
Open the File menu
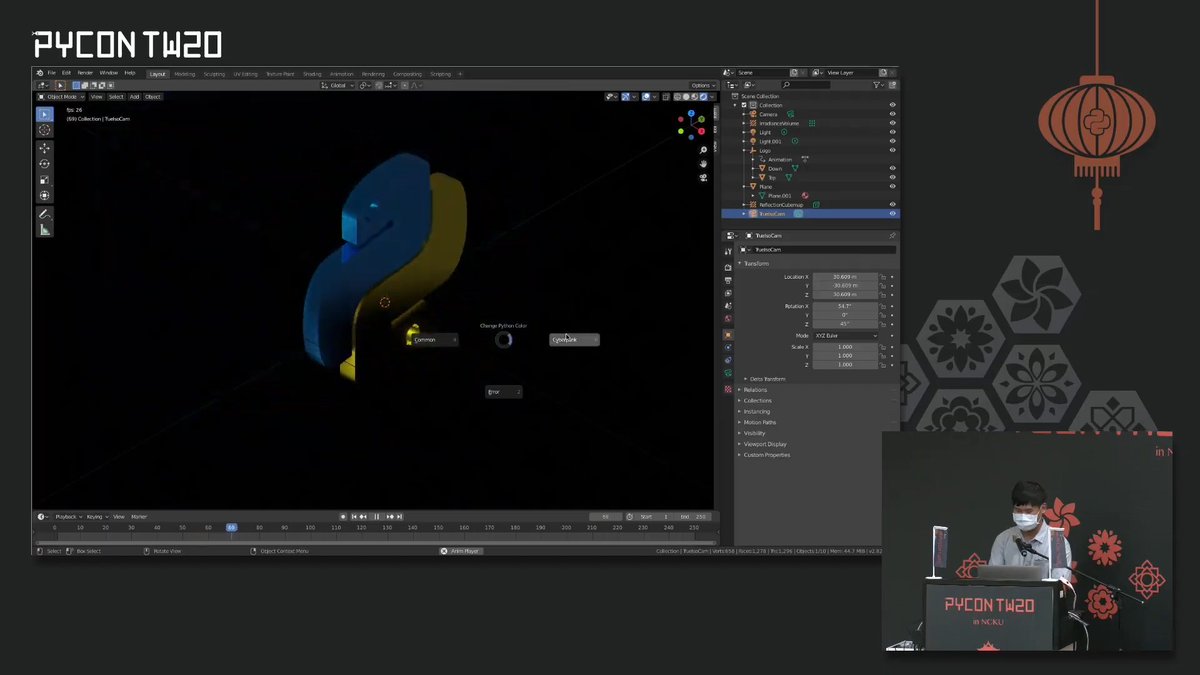(x=52, y=73)
